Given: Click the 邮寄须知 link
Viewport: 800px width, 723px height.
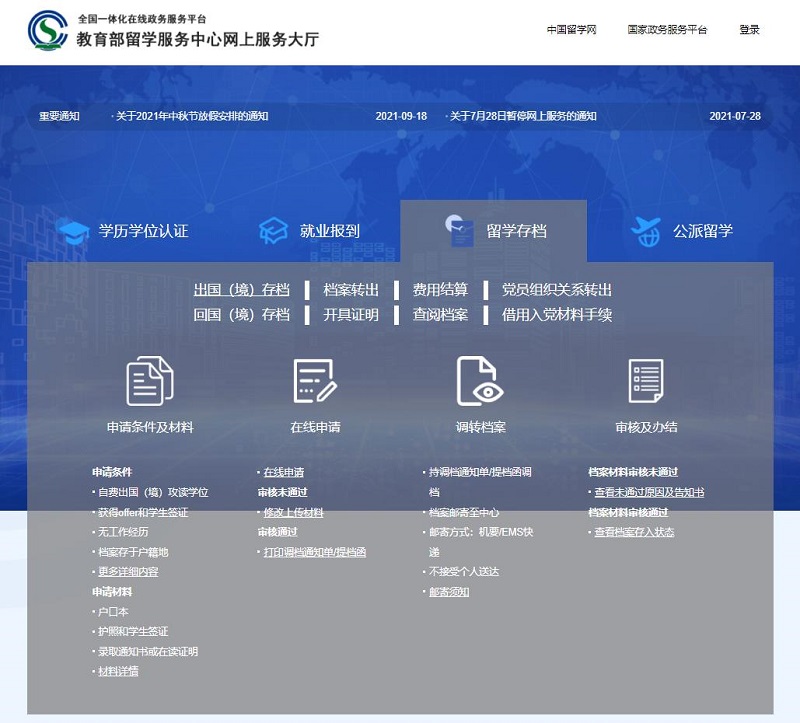Looking at the screenshot, I should [x=449, y=592].
